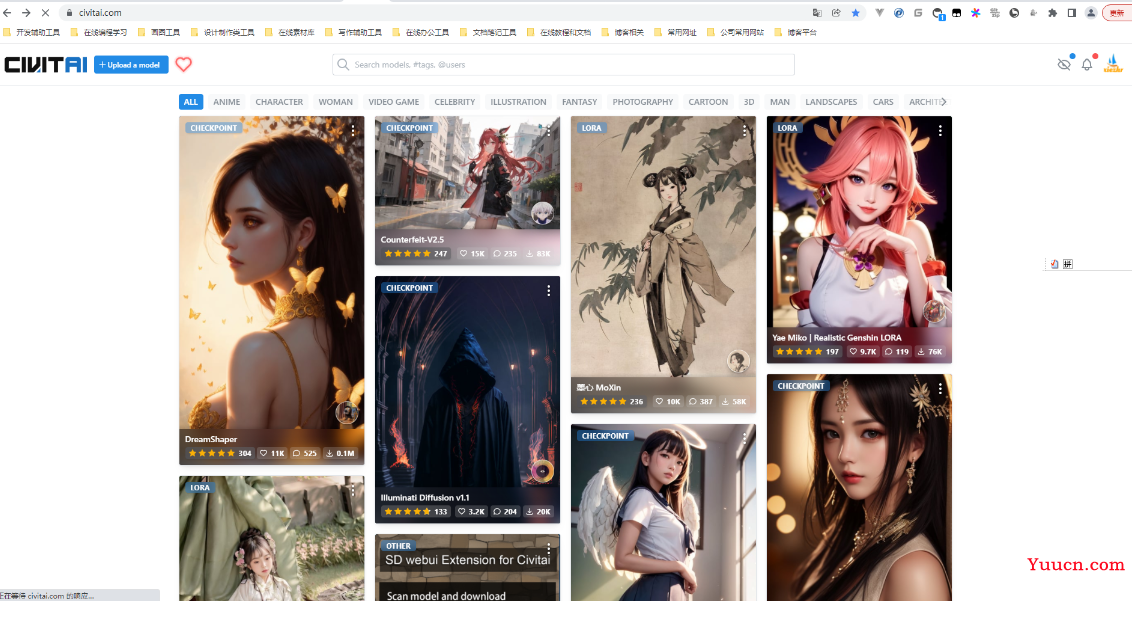This screenshot has width=1137, height=619.
Task: Click the Illuminati Diffusion v1.1 title
Action: click(x=425, y=498)
